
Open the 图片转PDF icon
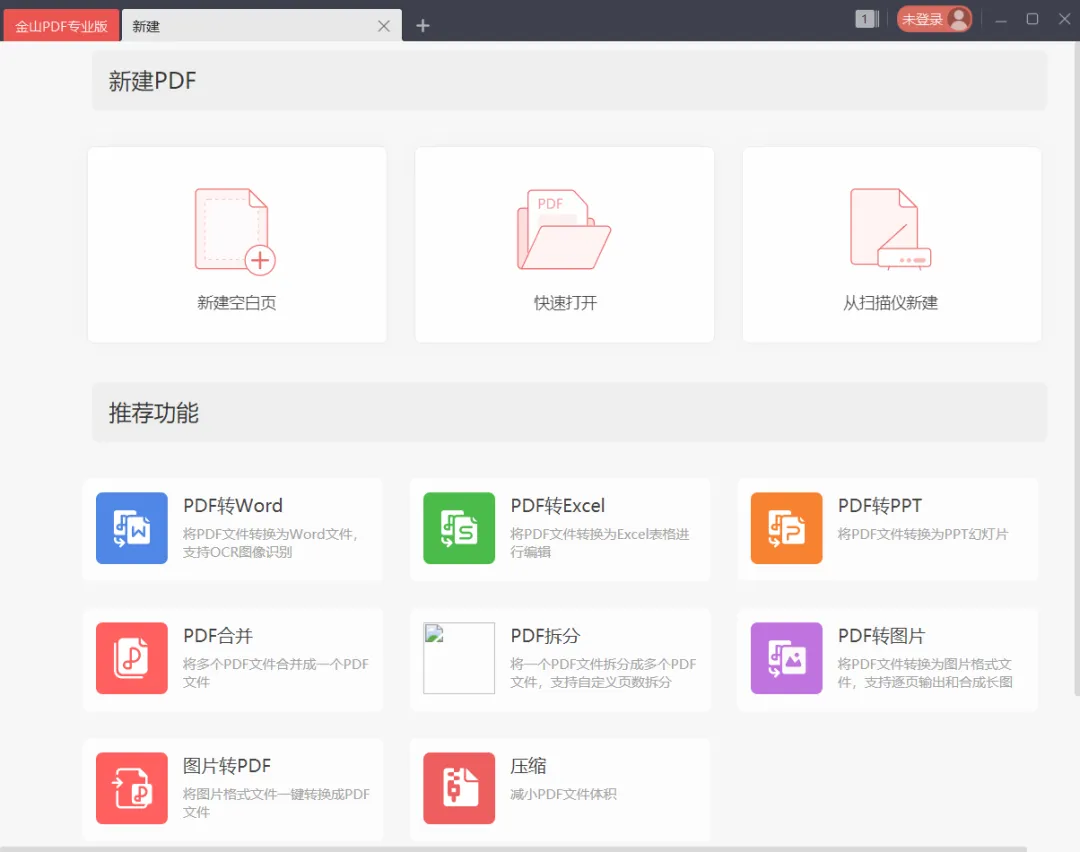tap(132, 788)
